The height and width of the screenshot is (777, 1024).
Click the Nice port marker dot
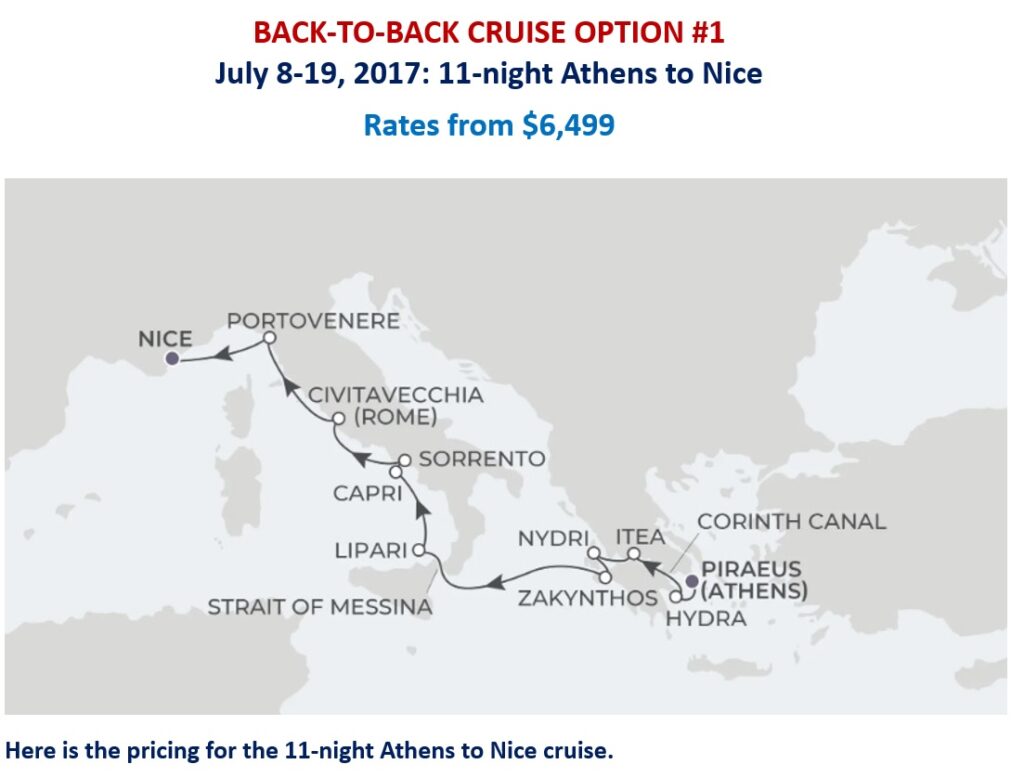tap(172, 358)
